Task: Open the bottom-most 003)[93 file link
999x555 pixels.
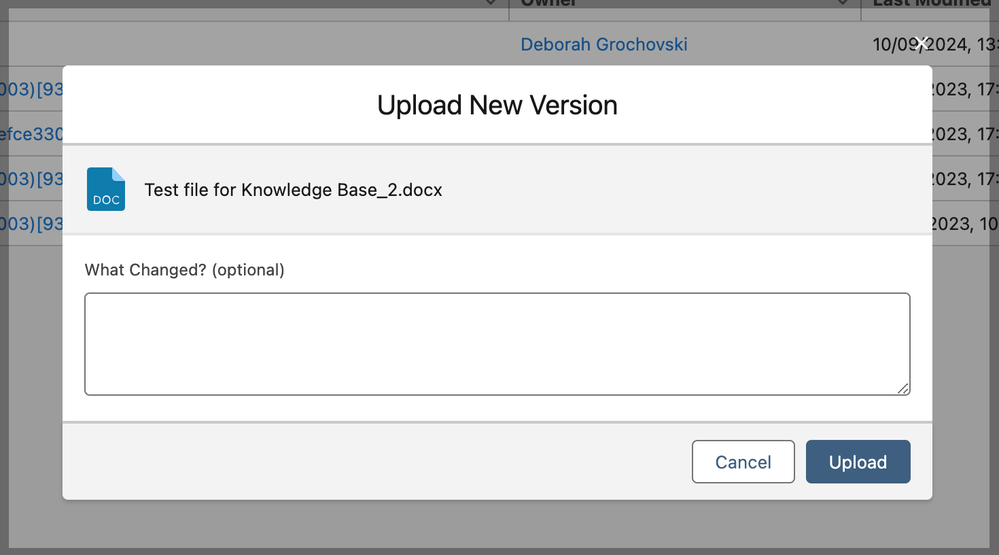Action: [31, 224]
